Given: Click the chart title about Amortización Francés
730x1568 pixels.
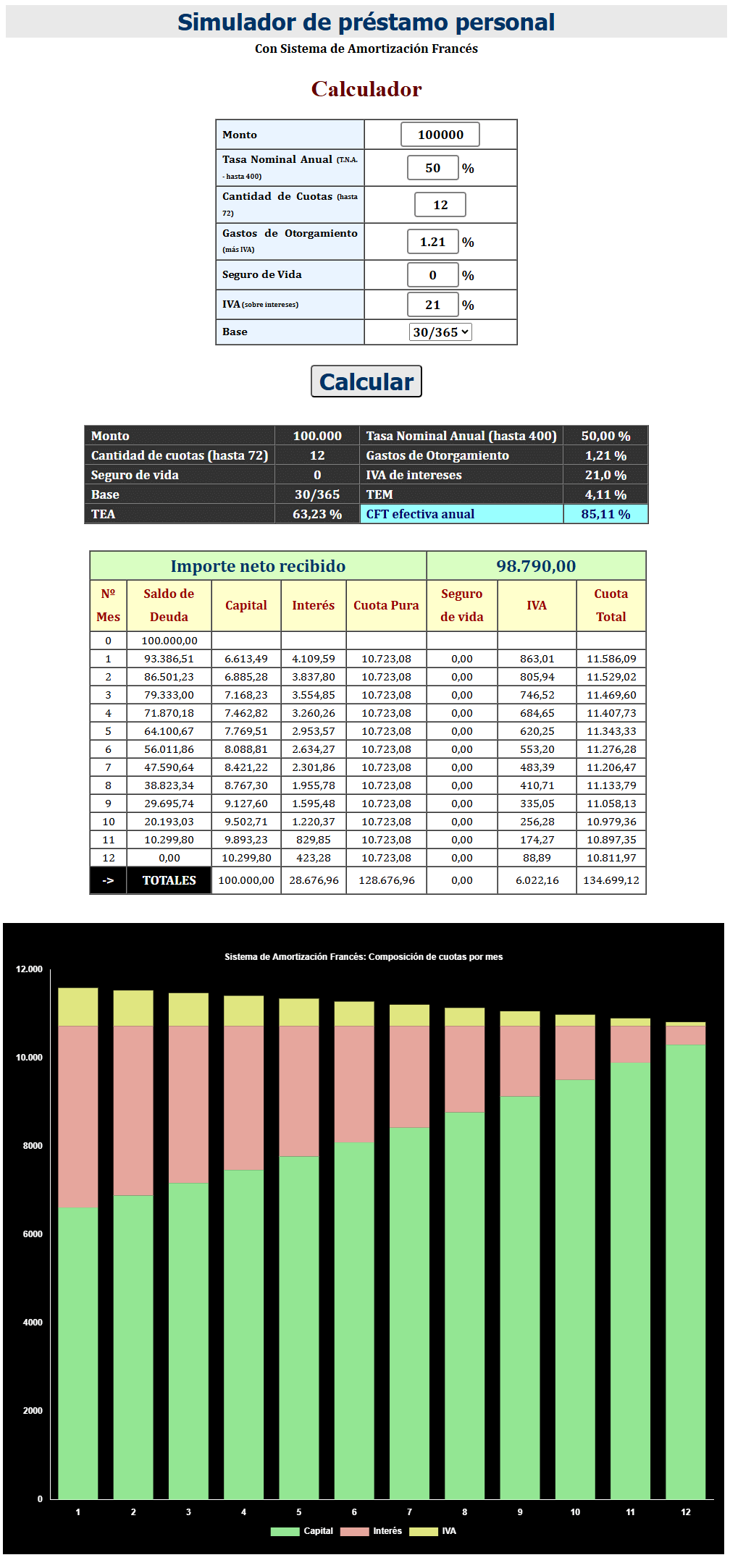Looking at the screenshot, I should click(x=364, y=957).
